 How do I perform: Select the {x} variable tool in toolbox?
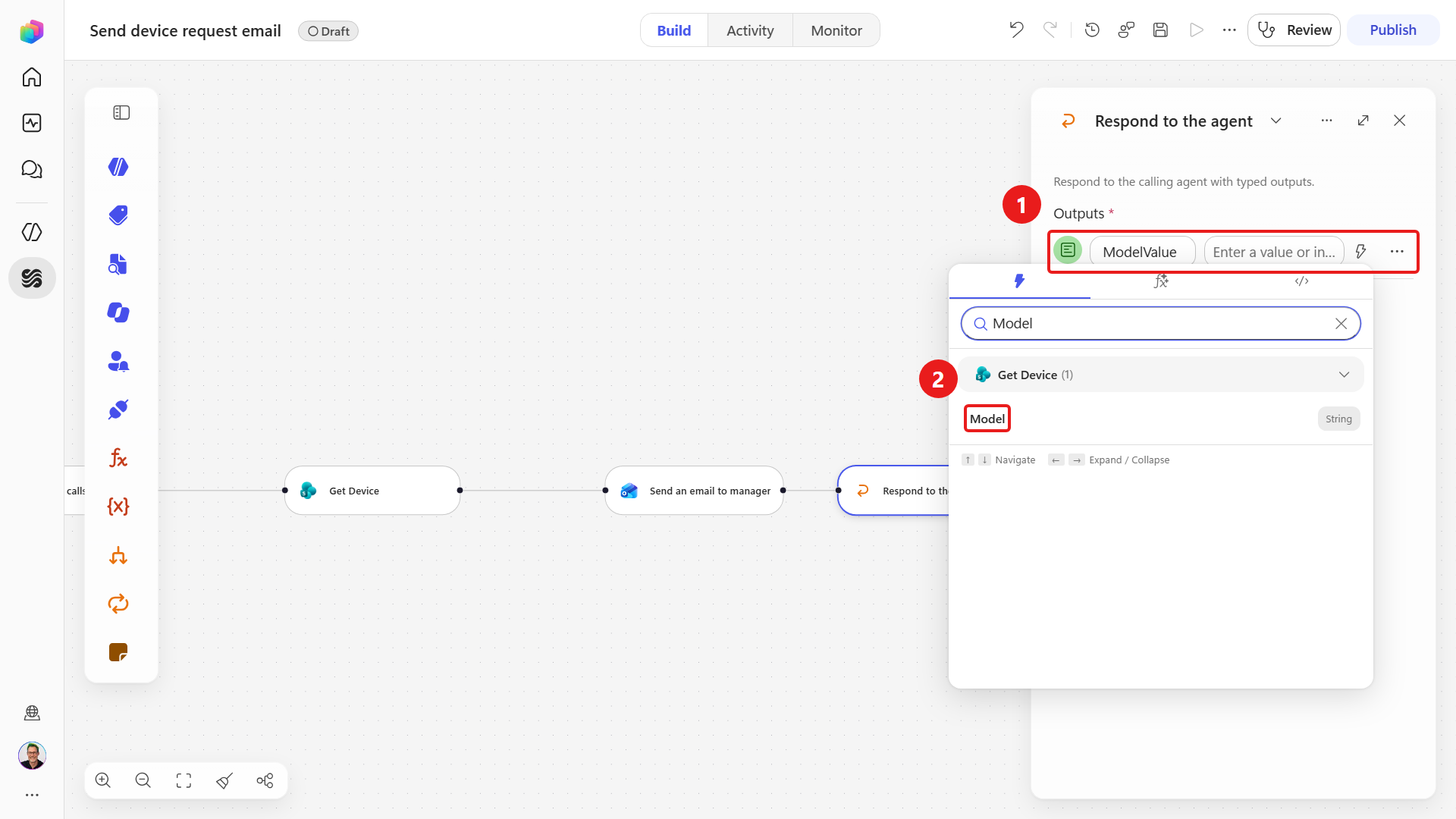coord(118,507)
